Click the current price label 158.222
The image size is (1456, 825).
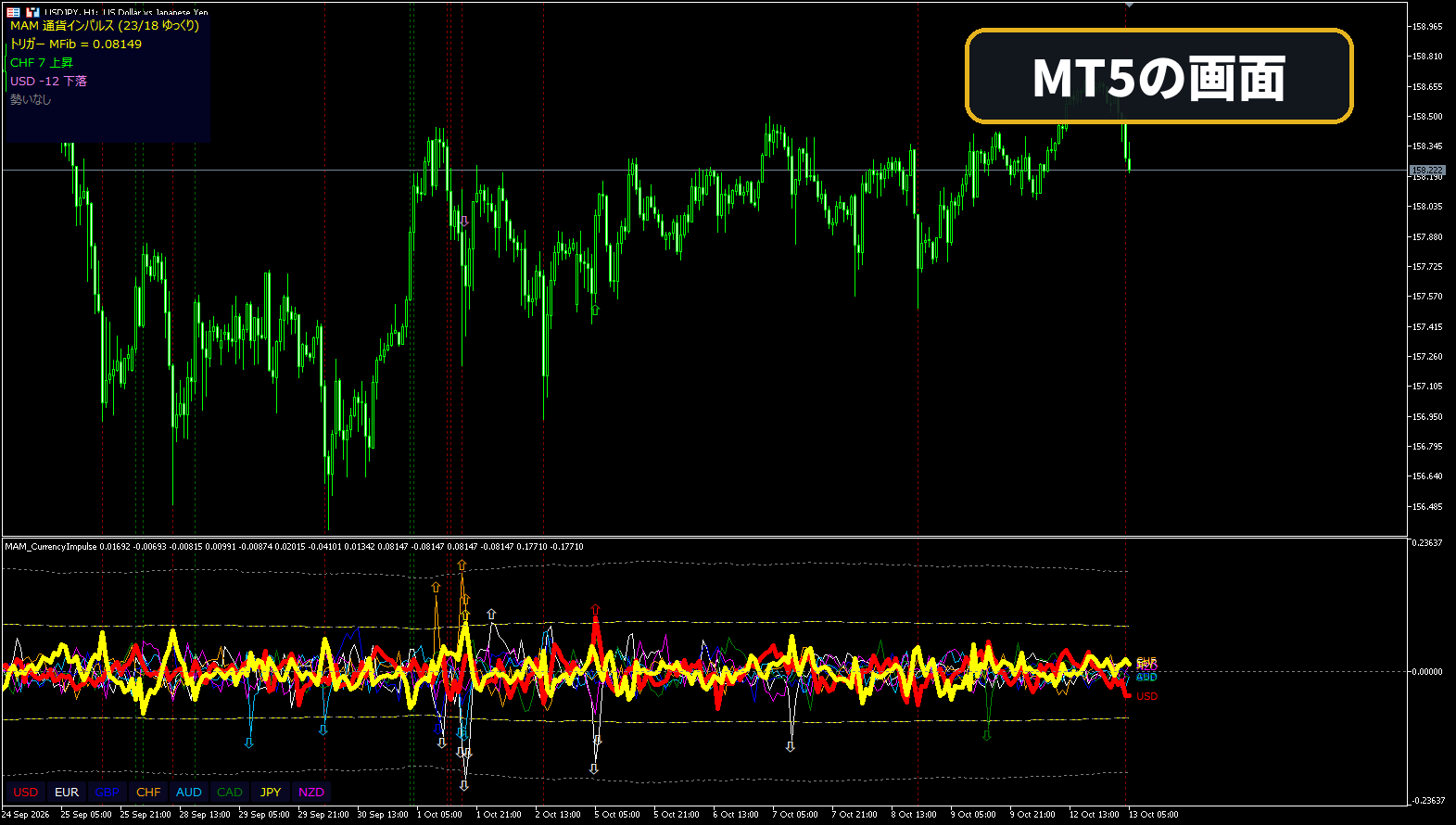1427,171
